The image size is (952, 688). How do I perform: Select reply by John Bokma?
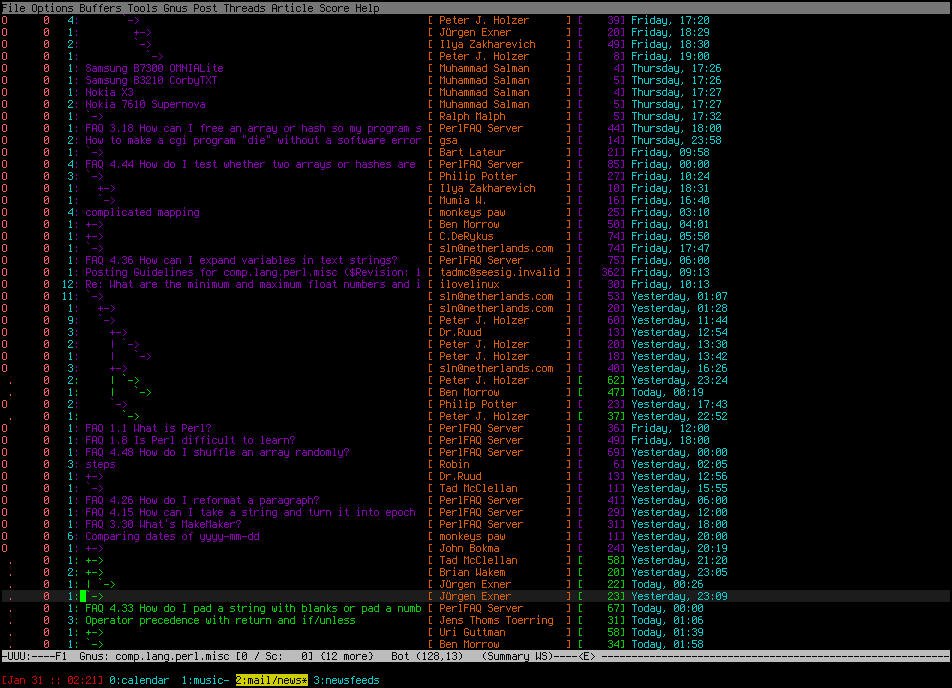[x=469, y=548]
